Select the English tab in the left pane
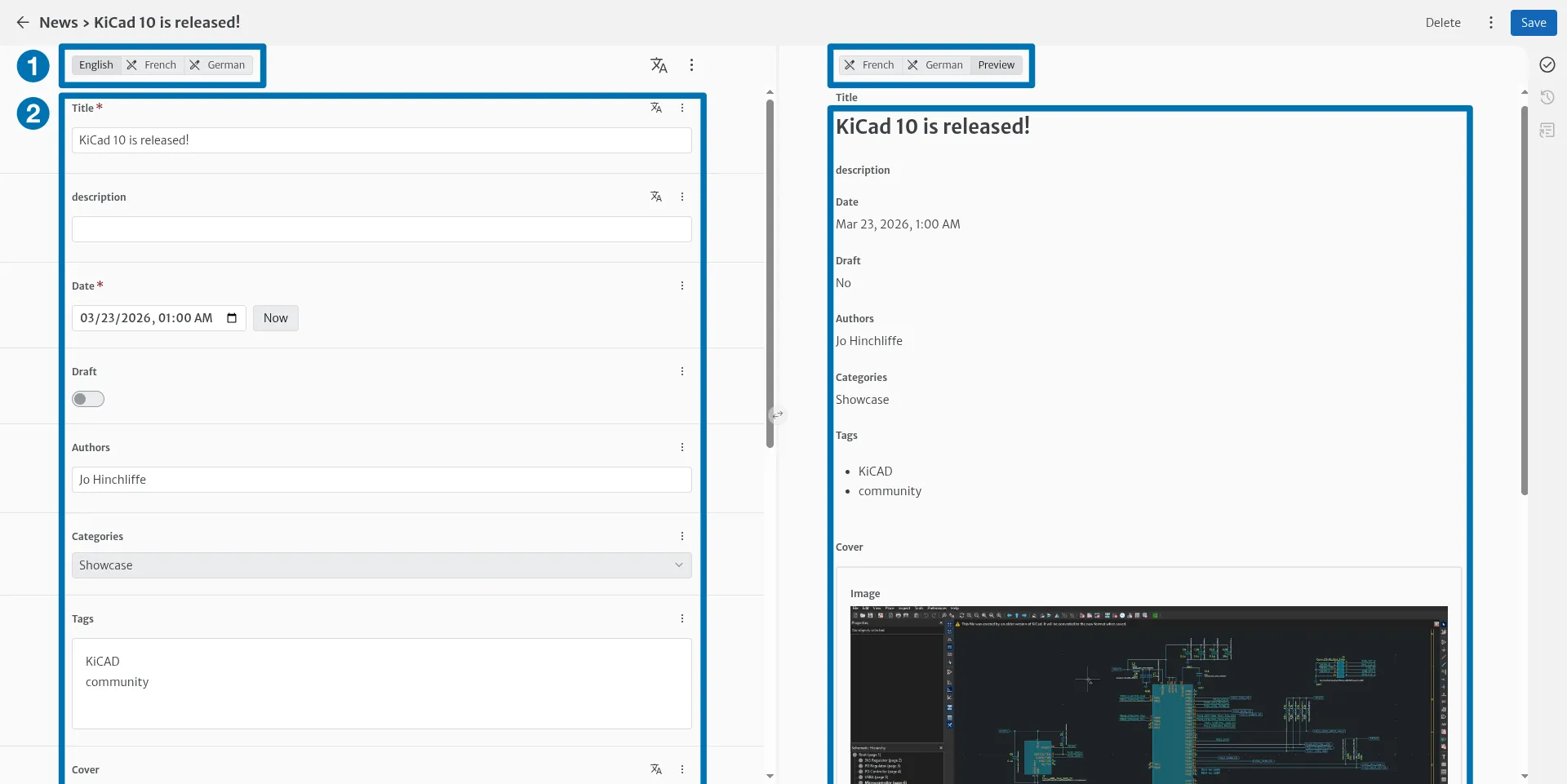 click(96, 65)
